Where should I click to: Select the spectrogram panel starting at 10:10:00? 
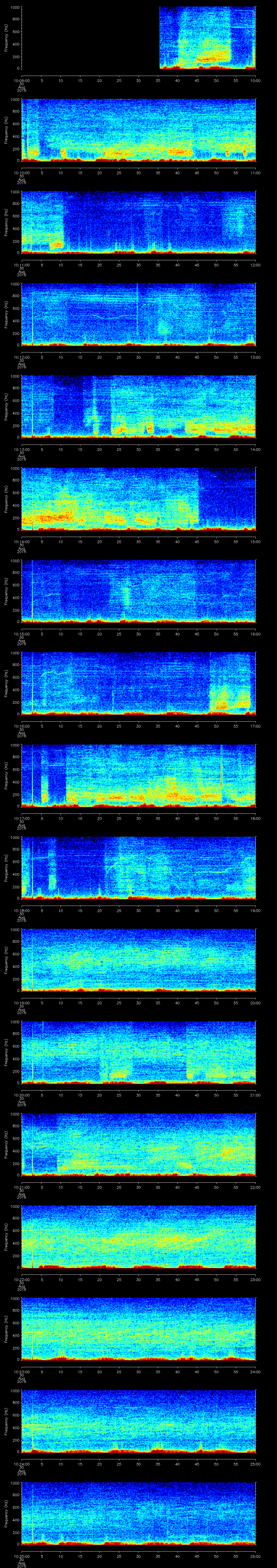click(139, 130)
